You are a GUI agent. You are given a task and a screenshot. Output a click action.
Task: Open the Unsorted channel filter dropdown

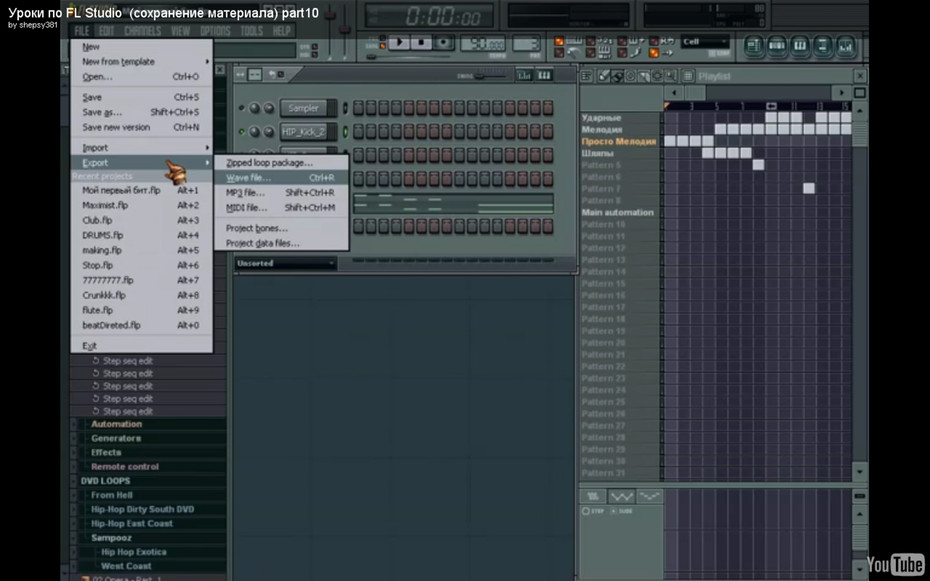pyautogui.click(x=285, y=263)
